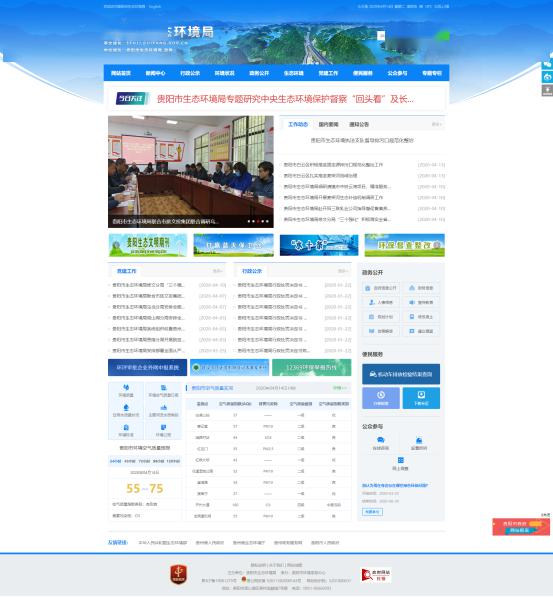This screenshot has width=553, height=597.
Task: Open 新闻中心 navigation item
Action: [155, 73]
